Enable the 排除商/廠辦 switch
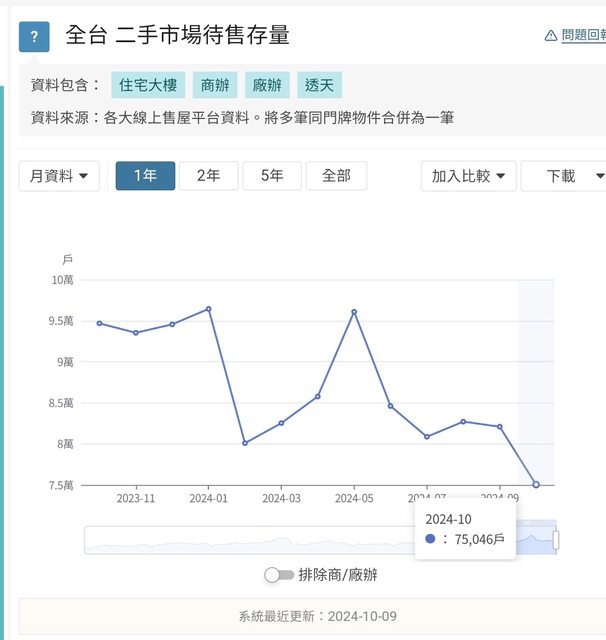Viewport: 606px width, 640px height. tap(279, 575)
